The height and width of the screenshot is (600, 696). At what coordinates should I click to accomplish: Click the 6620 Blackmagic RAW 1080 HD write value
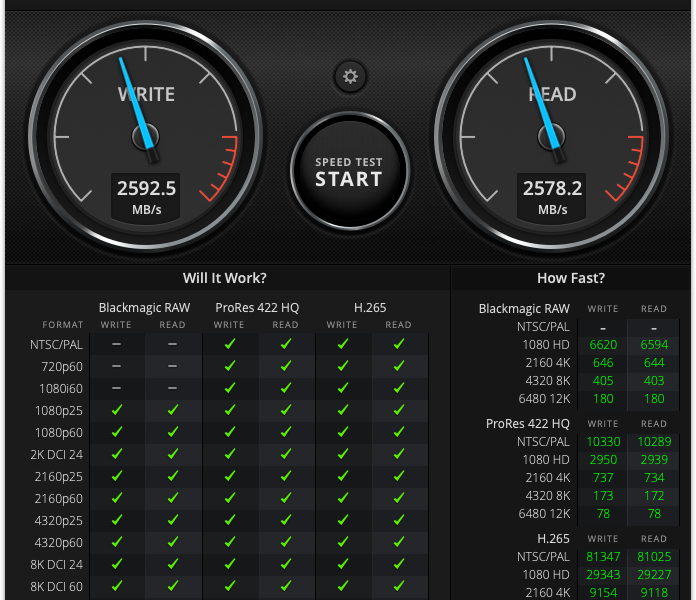pyautogui.click(x=603, y=344)
